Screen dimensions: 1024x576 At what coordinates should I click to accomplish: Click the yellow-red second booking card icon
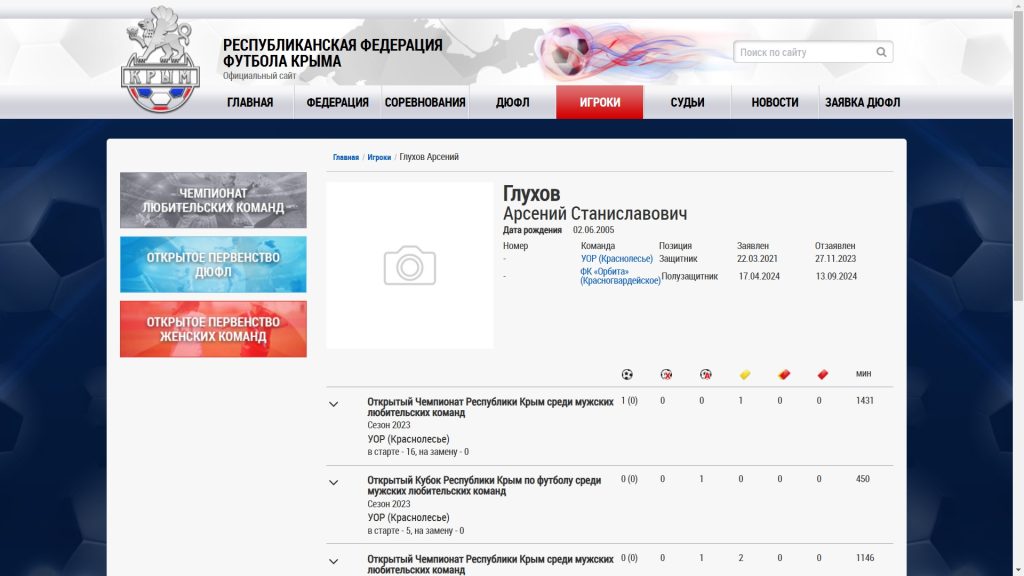(x=784, y=375)
